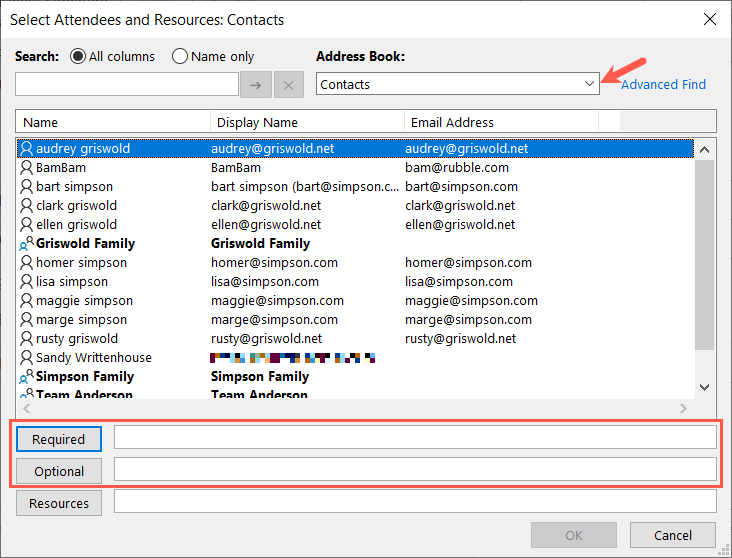Click the horizontal scroll right arrow
This screenshot has width=732, height=558.
pos(683,409)
